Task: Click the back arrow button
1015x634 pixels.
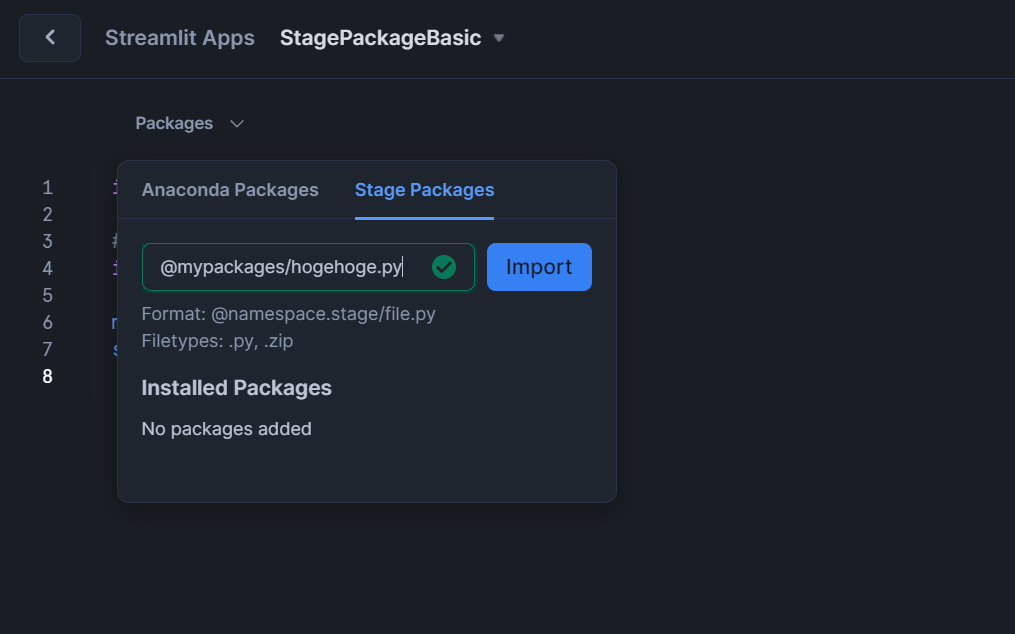Action: 50,38
